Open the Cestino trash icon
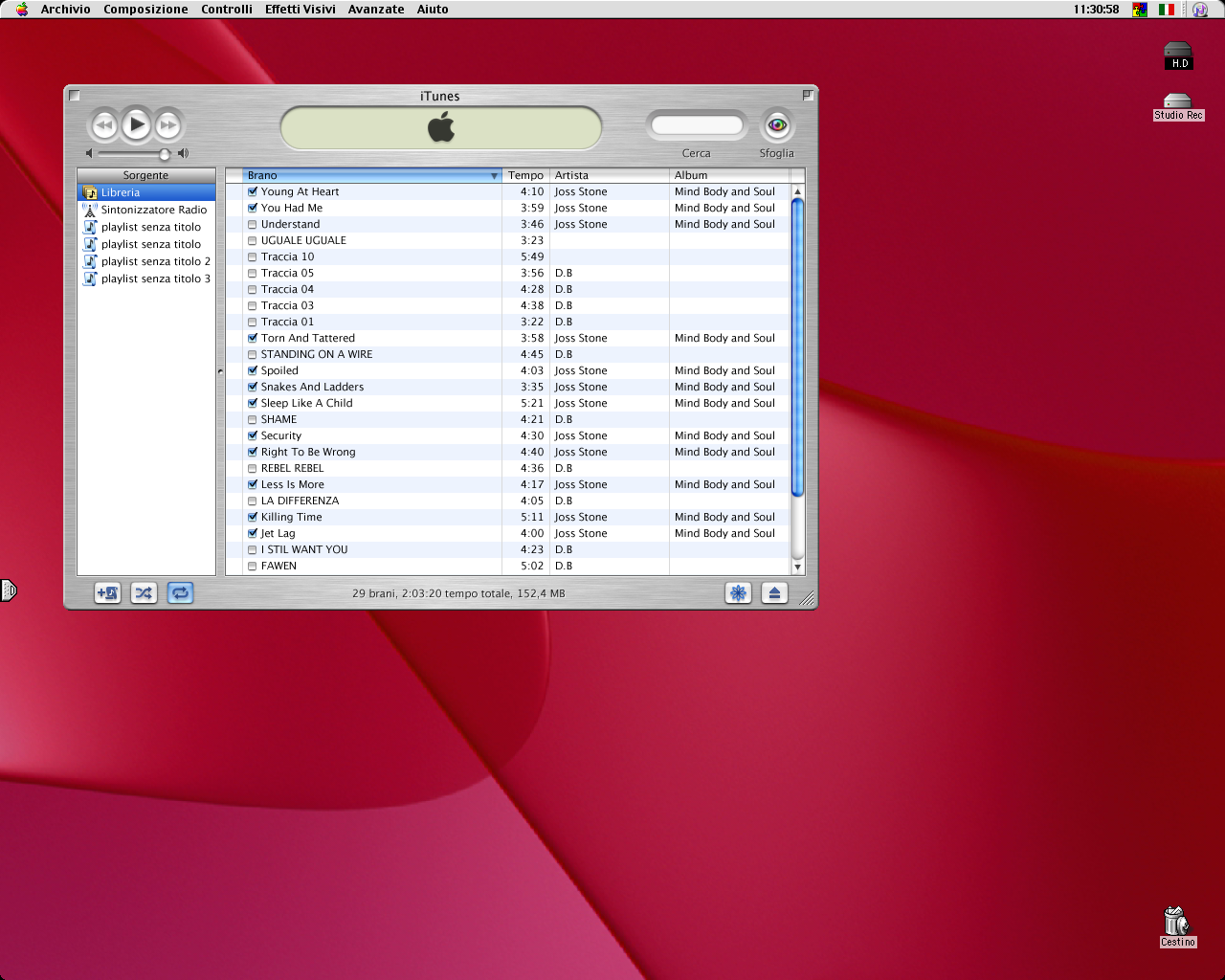Image resolution: width=1225 pixels, height=980 pixels. [x=1177, y=926]
